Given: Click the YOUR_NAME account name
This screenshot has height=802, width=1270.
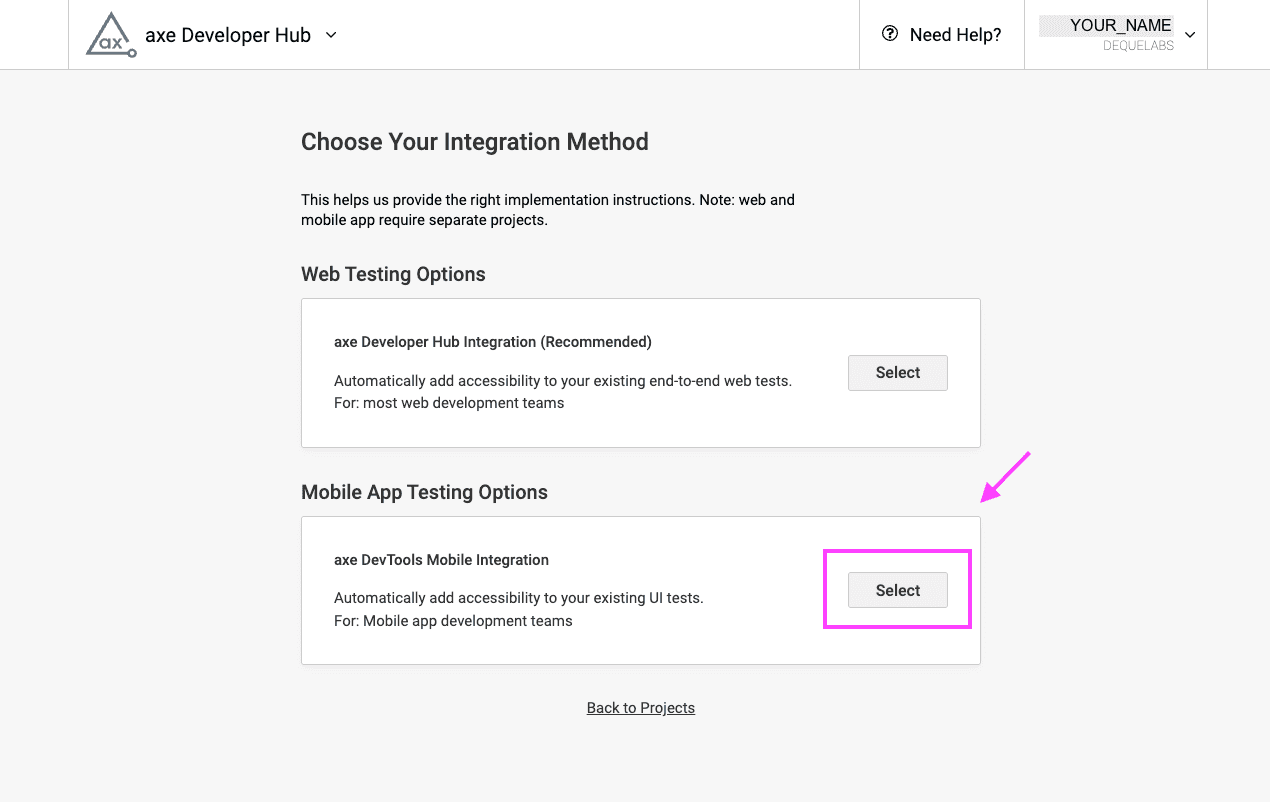Looking at the screenshot, I should coord(1120,26).
